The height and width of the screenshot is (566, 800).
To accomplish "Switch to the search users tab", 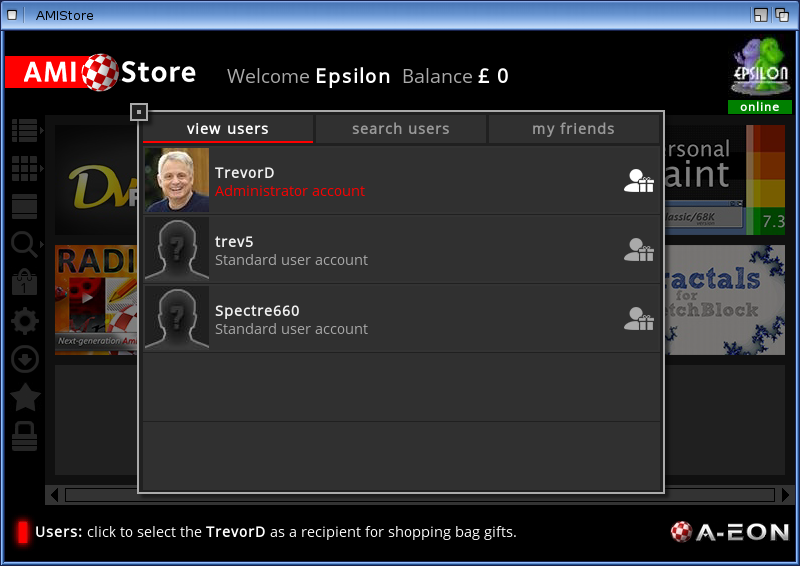I will pos(401,129).
